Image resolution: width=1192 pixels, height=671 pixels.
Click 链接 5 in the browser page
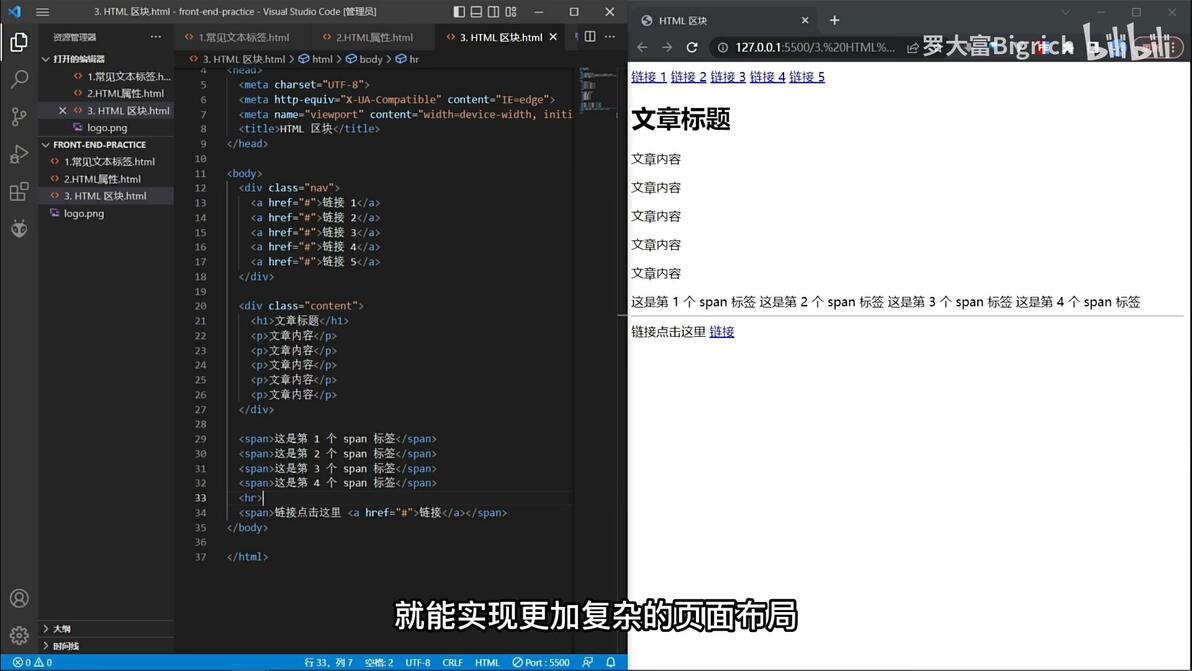click(x=807, y=77)
